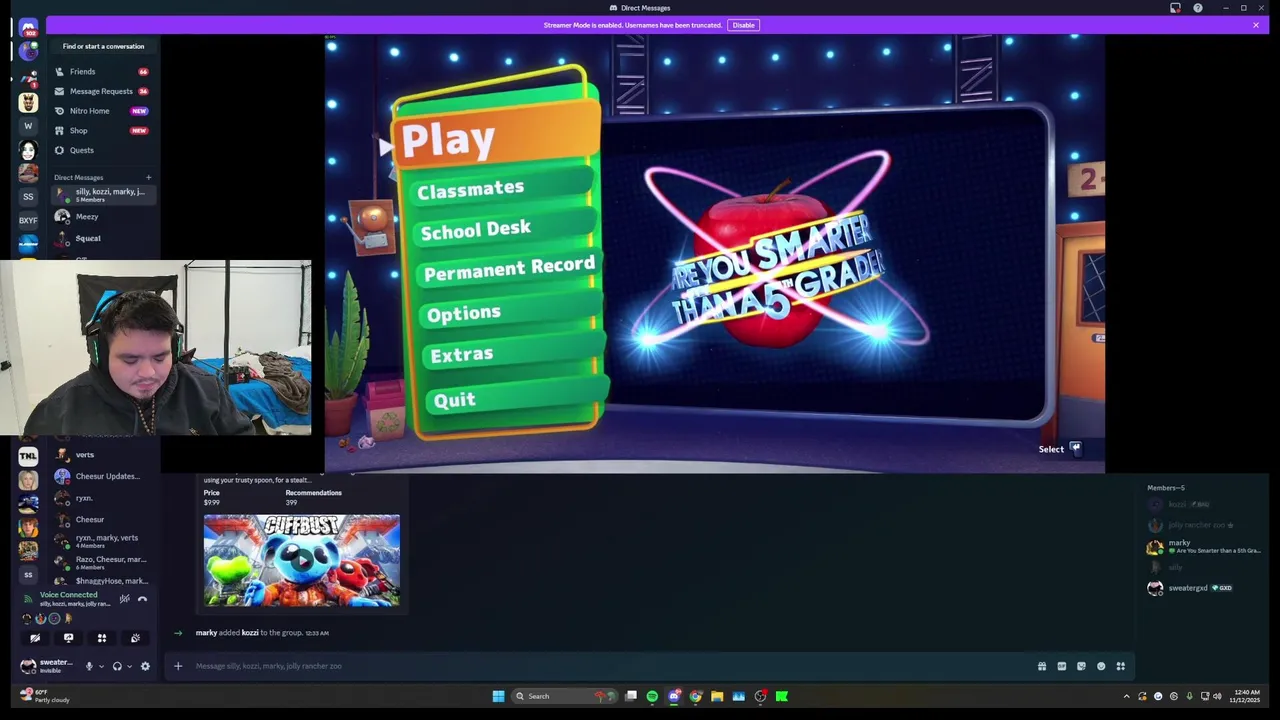Image resolution: width=1280 pixels, height=720 pixels.
Task: Focus the message input field
Action: point(610,666)
